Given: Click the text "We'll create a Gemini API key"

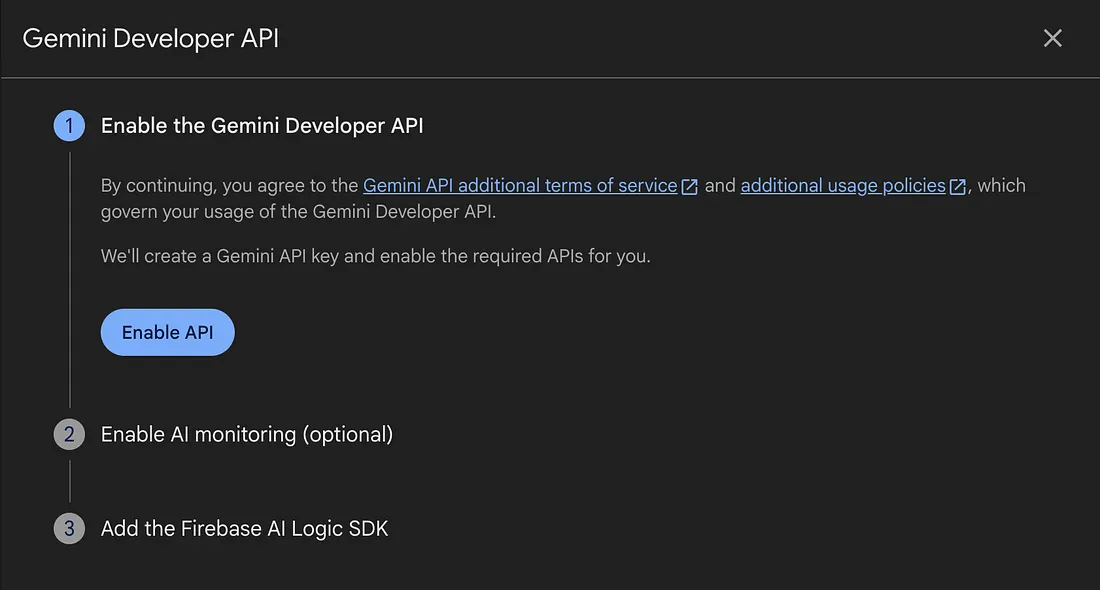Looking at the screenshot, I should (x=220, y=256).
